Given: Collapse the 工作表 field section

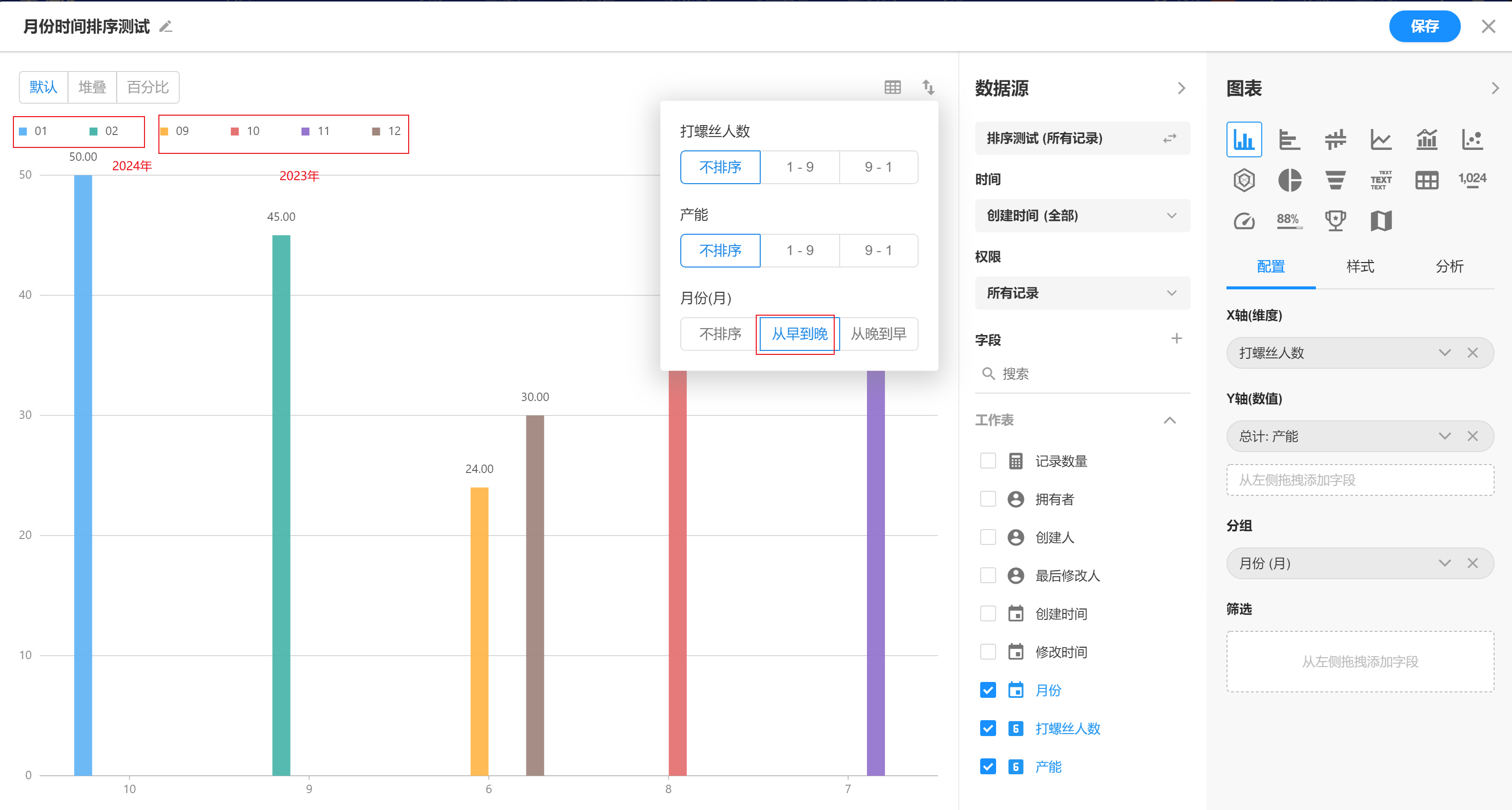Looking at the screenshot, I should [x=1169, y=420].
